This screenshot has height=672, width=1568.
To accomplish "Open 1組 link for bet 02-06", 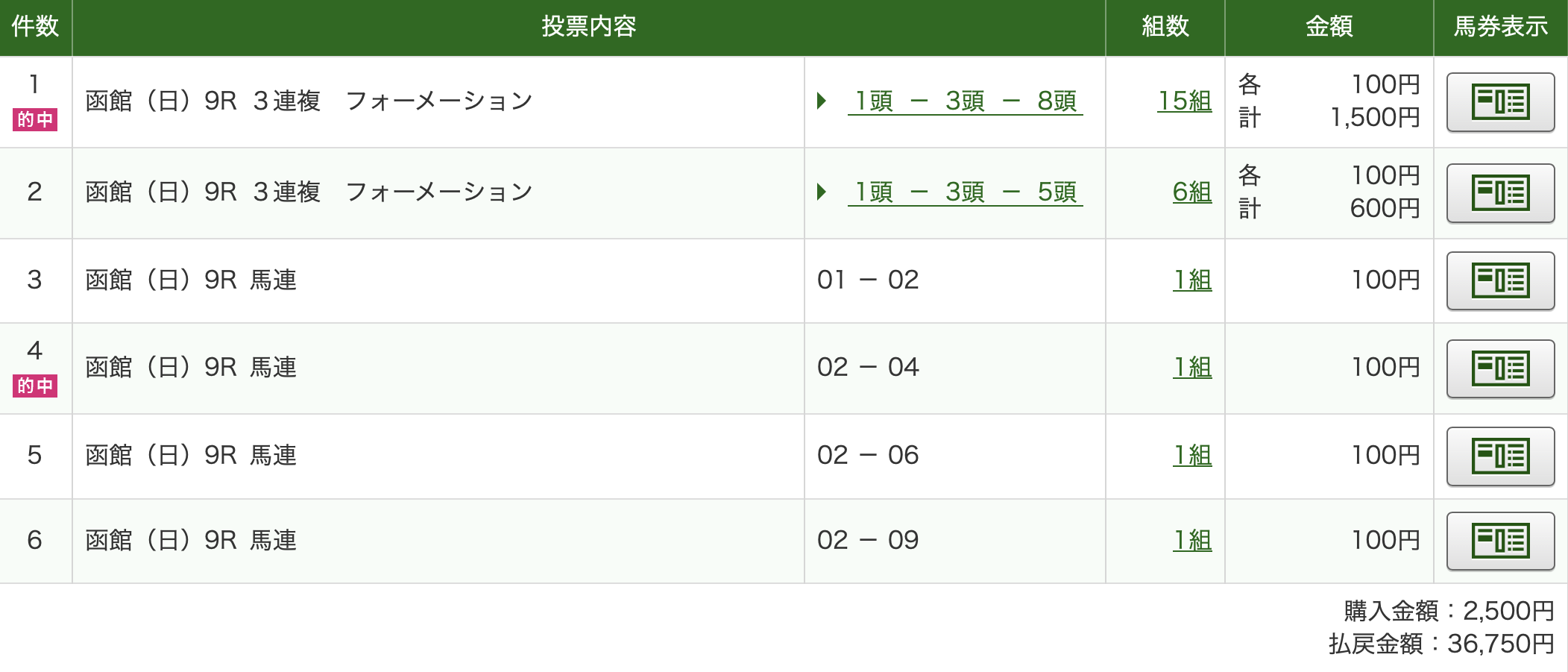I will tap(1192, 456).
